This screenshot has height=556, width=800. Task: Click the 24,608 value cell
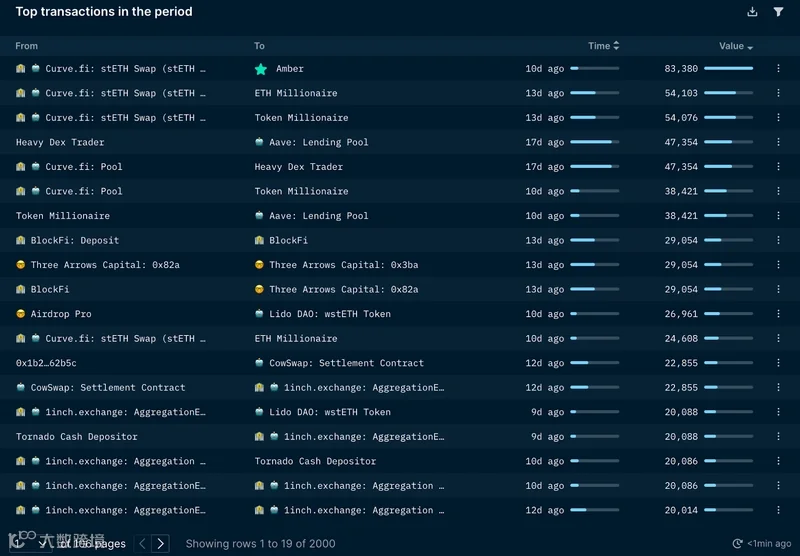pyautogui.click(x=681, y=338)
